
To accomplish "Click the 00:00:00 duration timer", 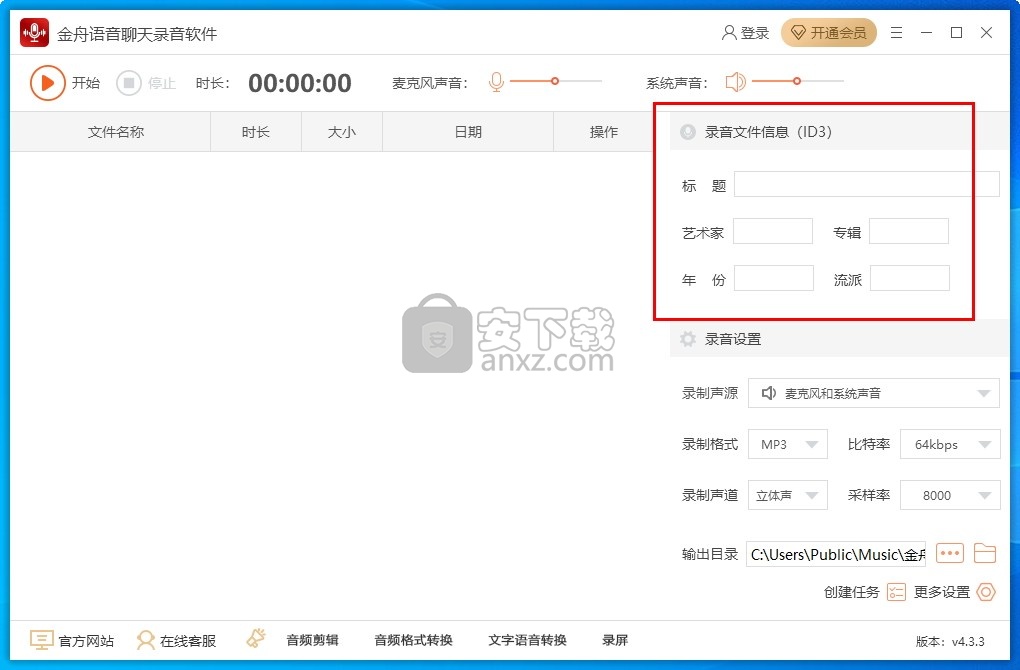I will (x=300, y=83).
